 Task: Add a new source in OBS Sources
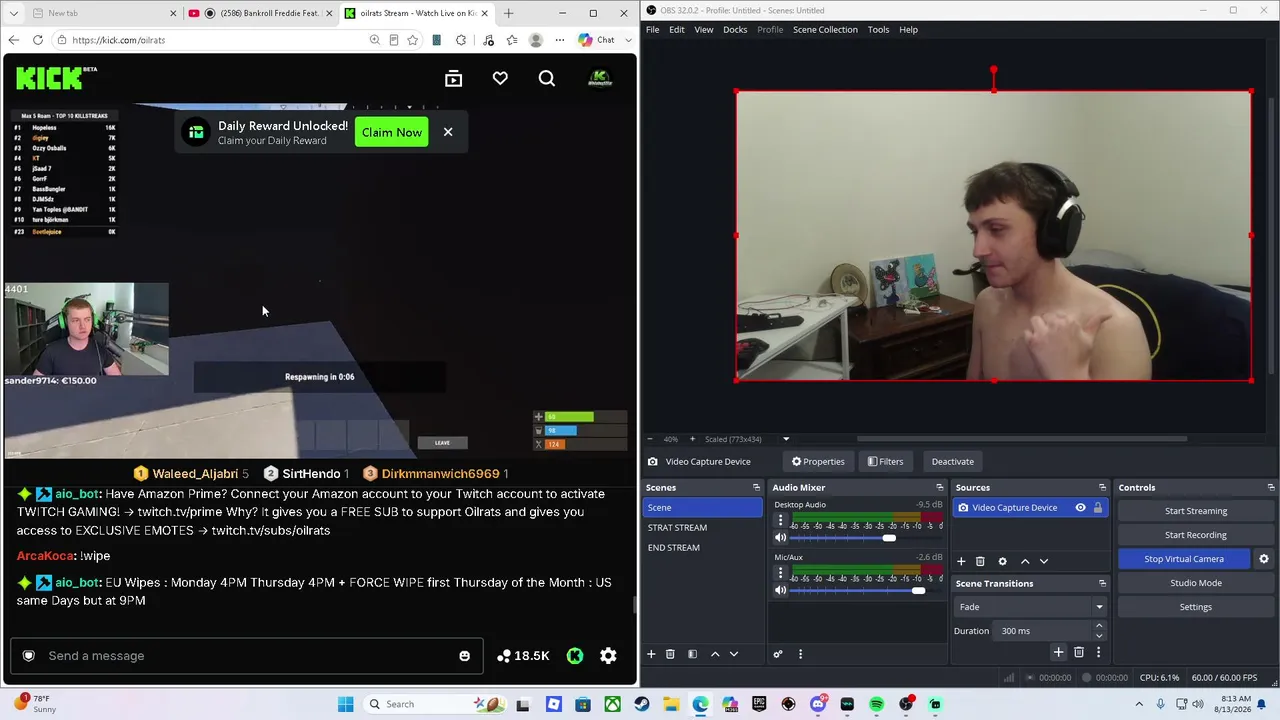click(x=961, y=562)
